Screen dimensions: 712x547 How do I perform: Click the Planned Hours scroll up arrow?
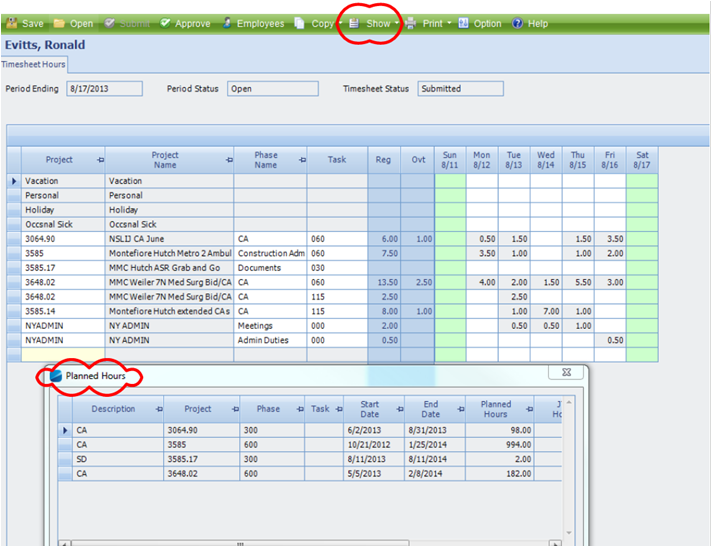click(569, 403)
